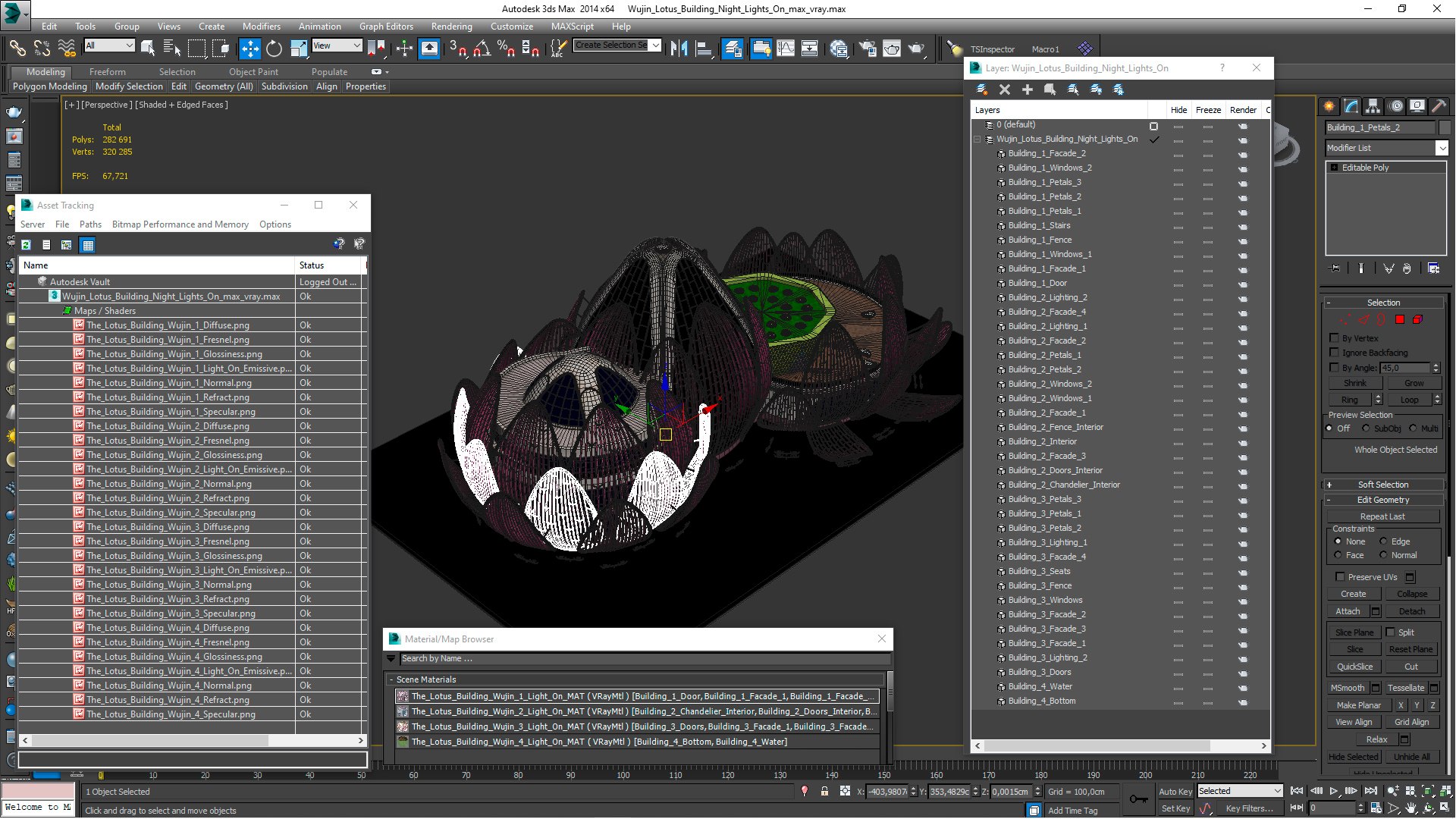Refresh the Asset Tracking list
The height and width of the screenshot is (819, 1456).
pyautogui.click(x=26, y=245)
